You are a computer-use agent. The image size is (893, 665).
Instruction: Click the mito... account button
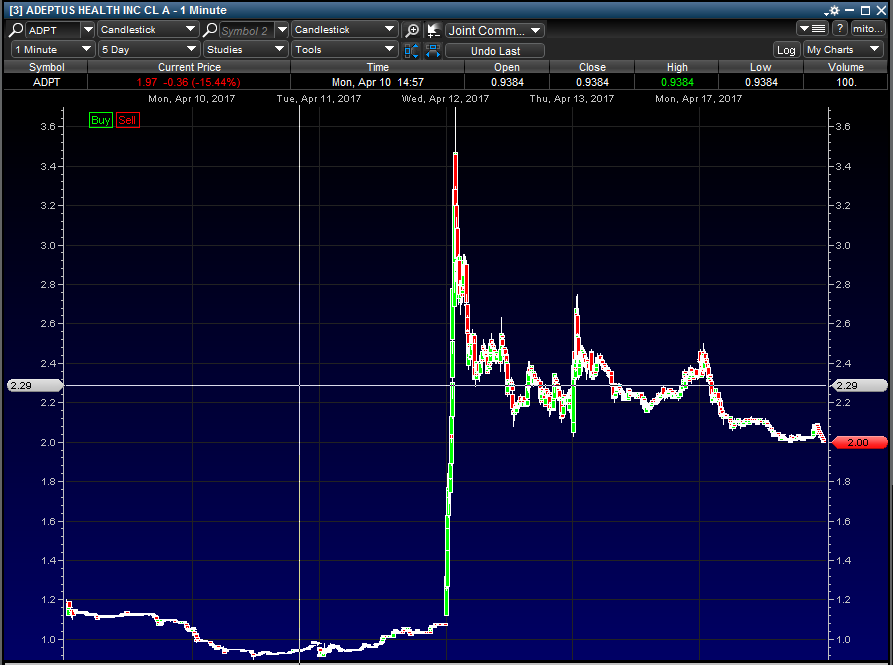pos(868,28)
